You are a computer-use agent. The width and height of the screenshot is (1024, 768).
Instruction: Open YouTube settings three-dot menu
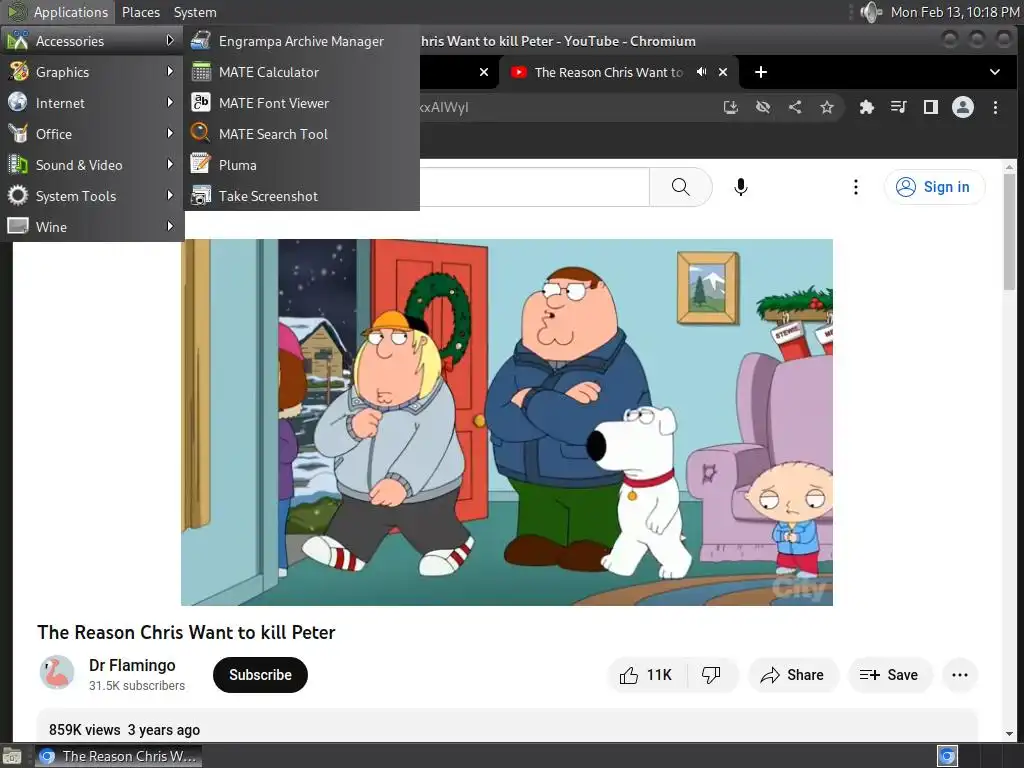pyautogui.click(x=856, y=187)
